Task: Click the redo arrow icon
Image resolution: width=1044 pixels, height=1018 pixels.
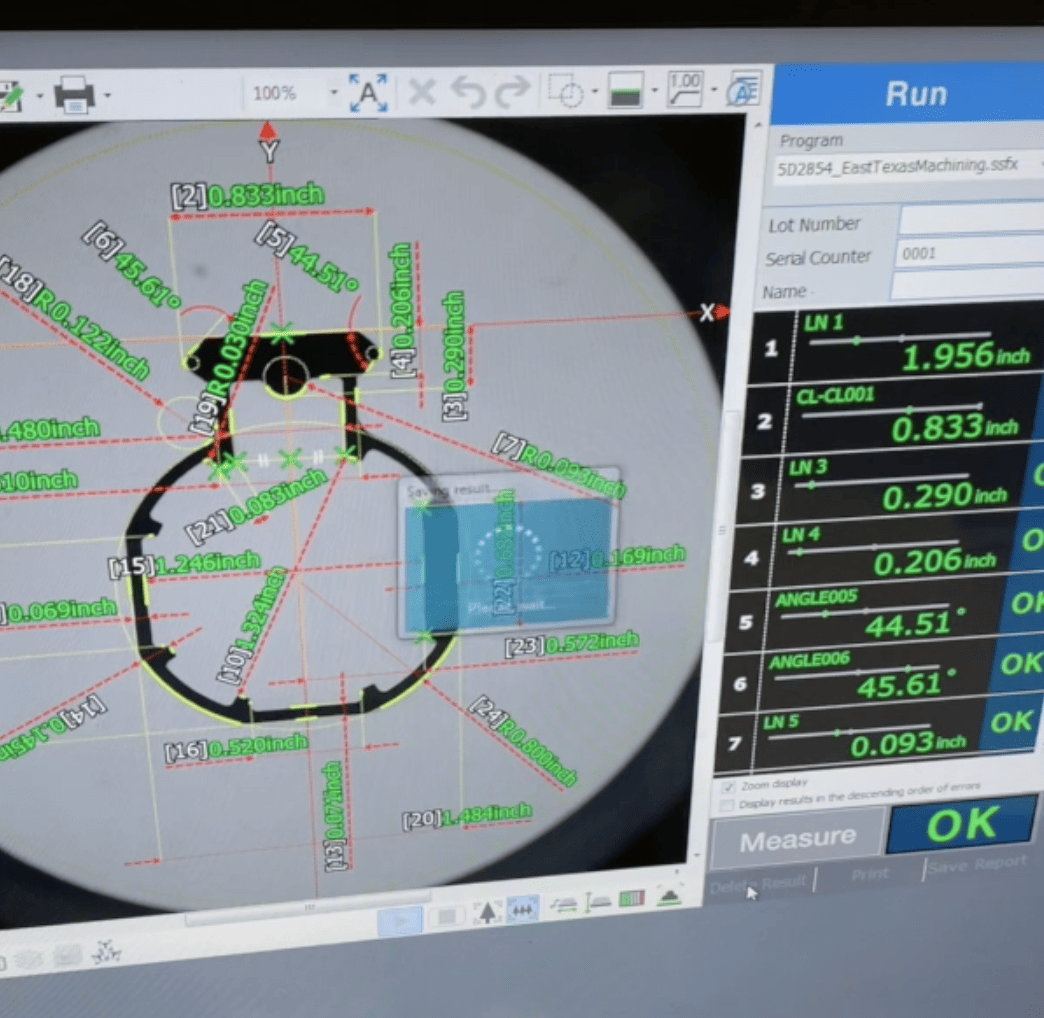Action: pos(512,91)
